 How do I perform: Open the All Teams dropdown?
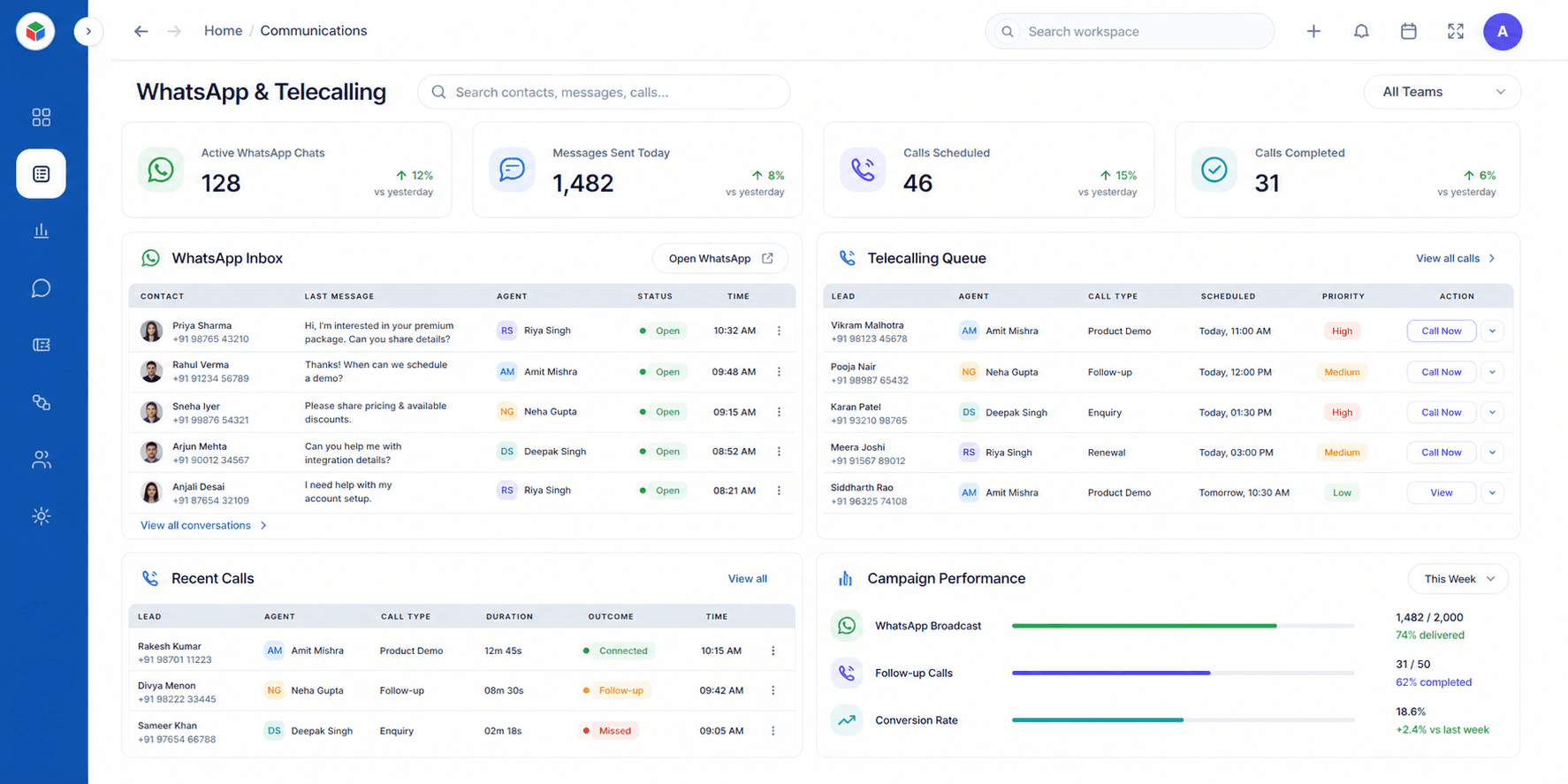click(1442, 92)
